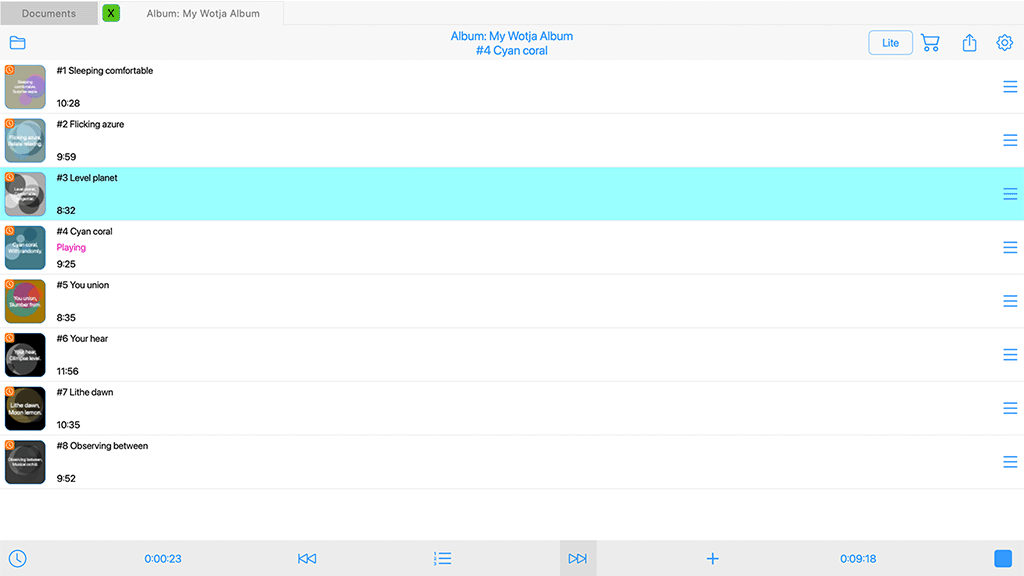Click the Lite button
This screenshot has height=576, width=1024.
890,43
